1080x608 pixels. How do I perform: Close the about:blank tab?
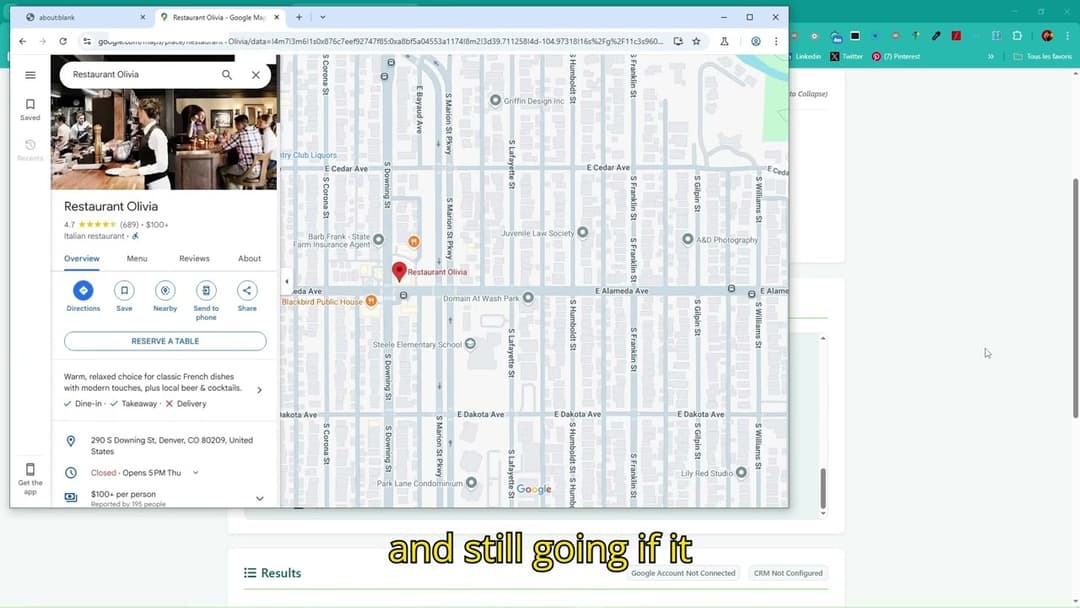143,17
